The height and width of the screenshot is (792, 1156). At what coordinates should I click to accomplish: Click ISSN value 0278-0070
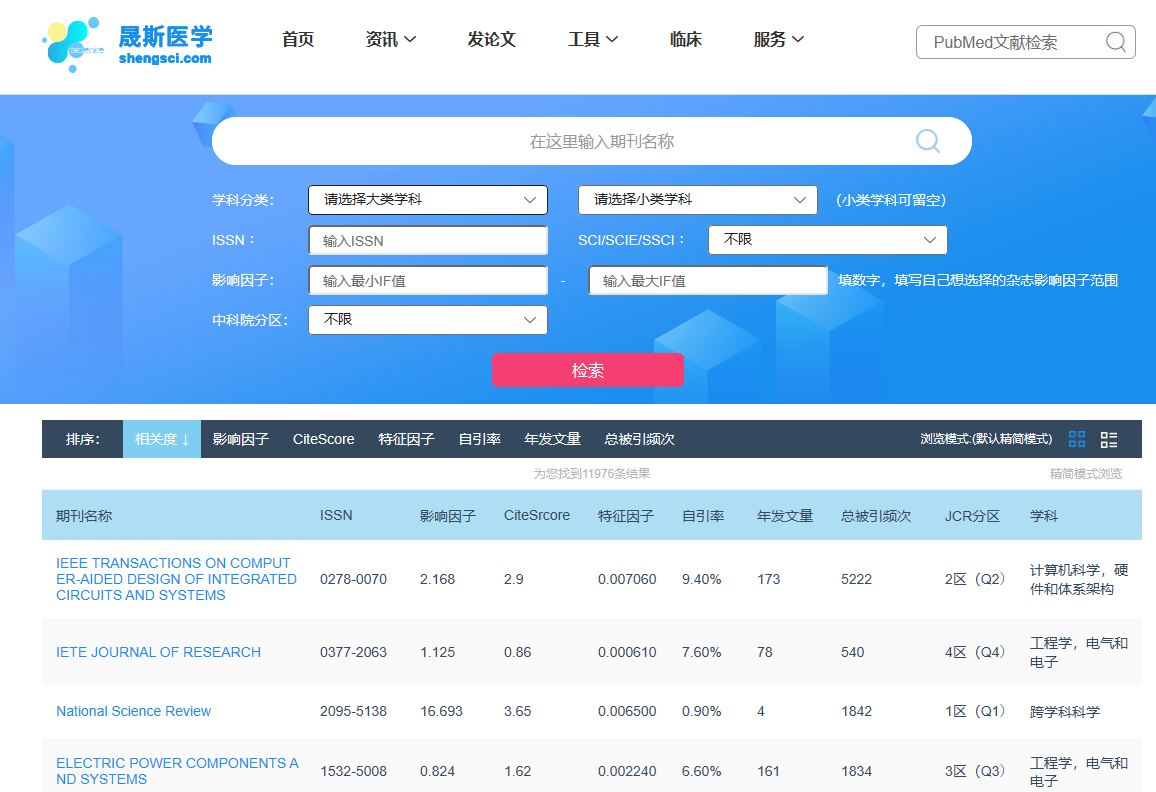click(x=353, y=579)
